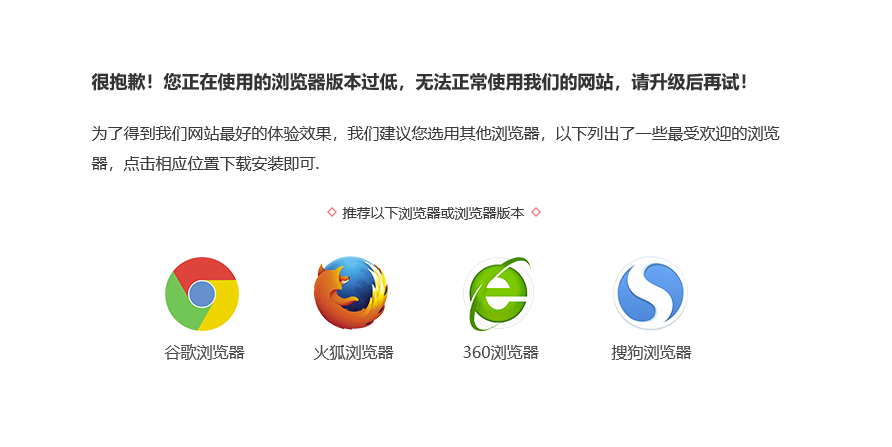Click the white S inside Sogou logo
This screenshot has height=447, width=892.
pos(651,293)
